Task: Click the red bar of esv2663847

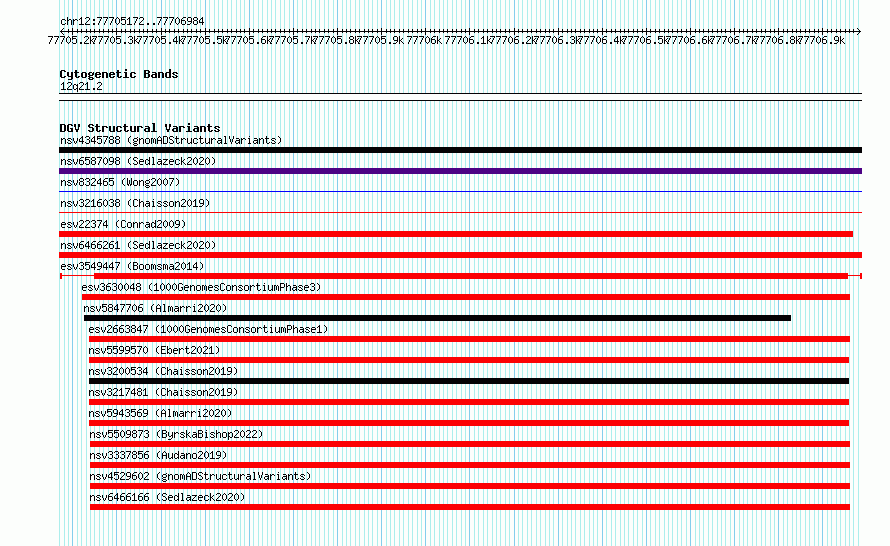Action: coord(469,339)
